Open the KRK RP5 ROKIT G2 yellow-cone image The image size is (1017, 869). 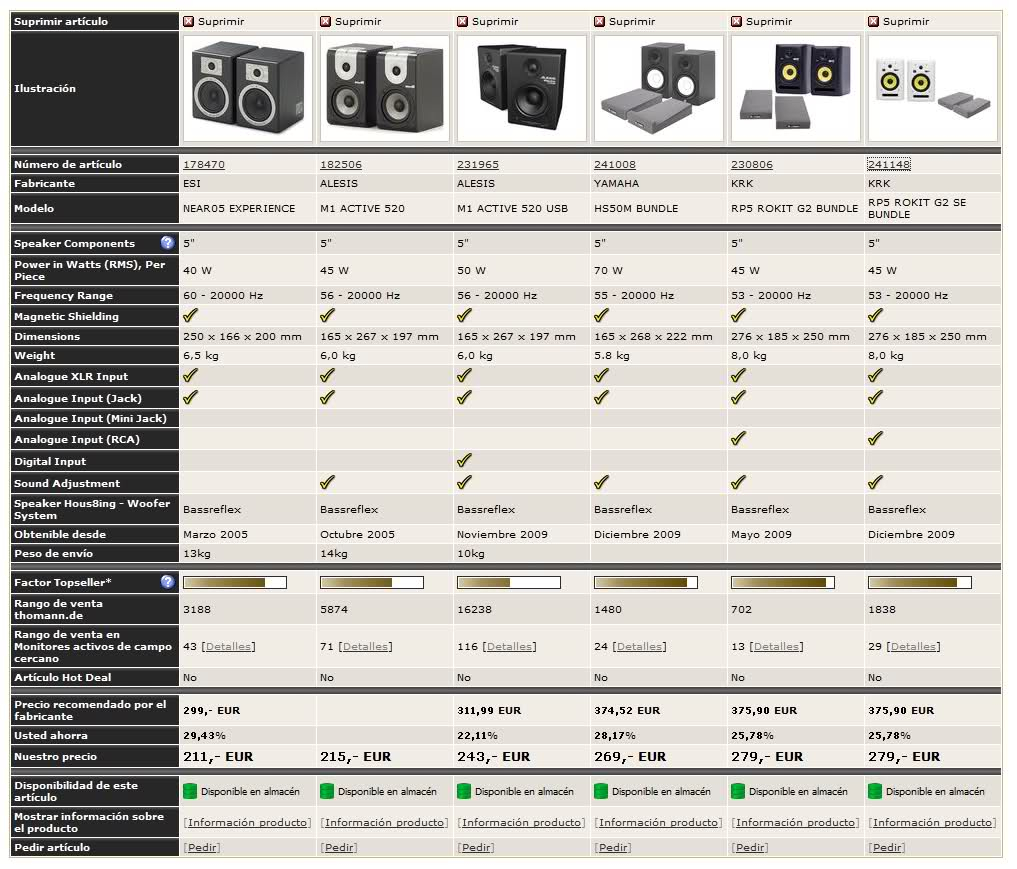796,88
